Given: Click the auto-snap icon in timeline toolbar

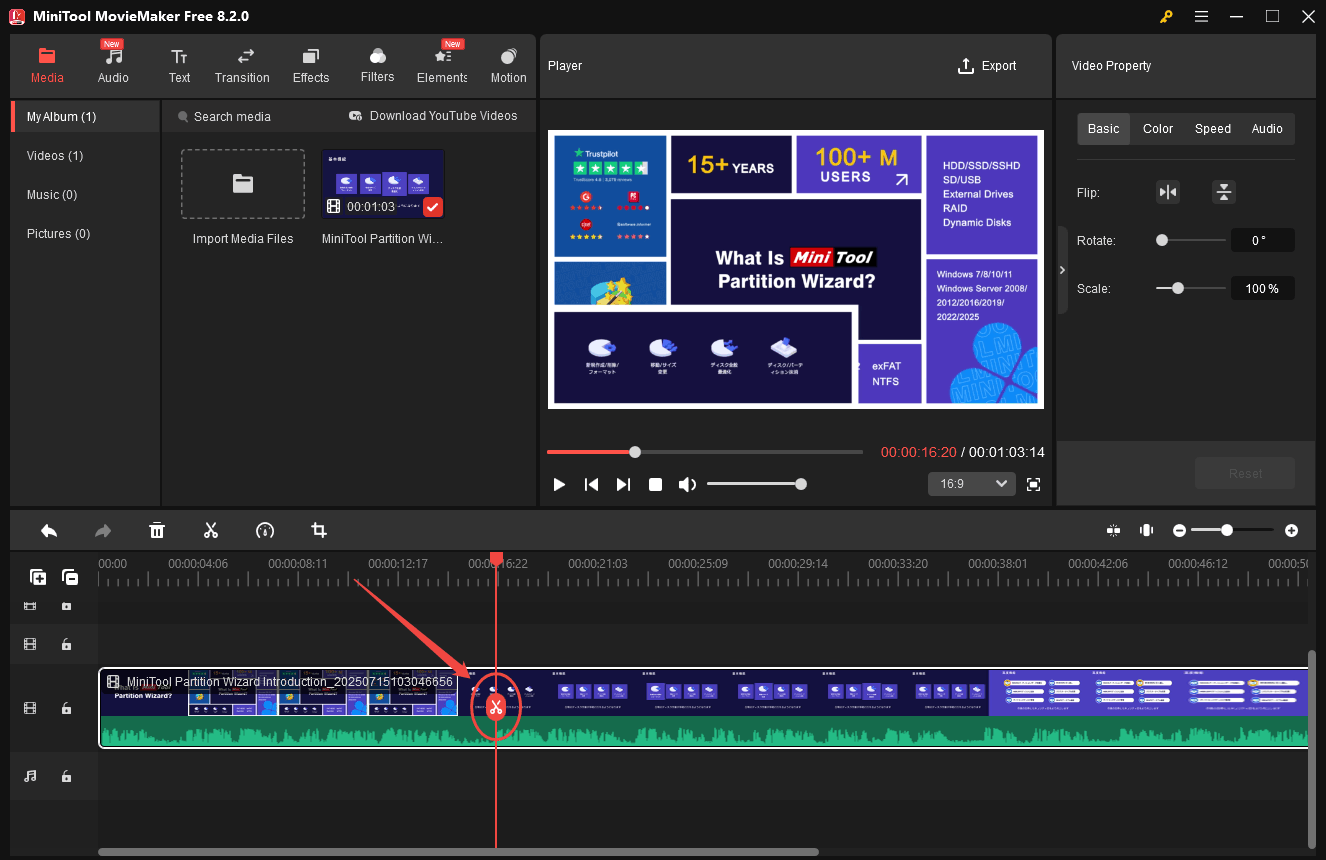Looking at the screenshot, I should pyautogui.click(x=1114, y=530).
